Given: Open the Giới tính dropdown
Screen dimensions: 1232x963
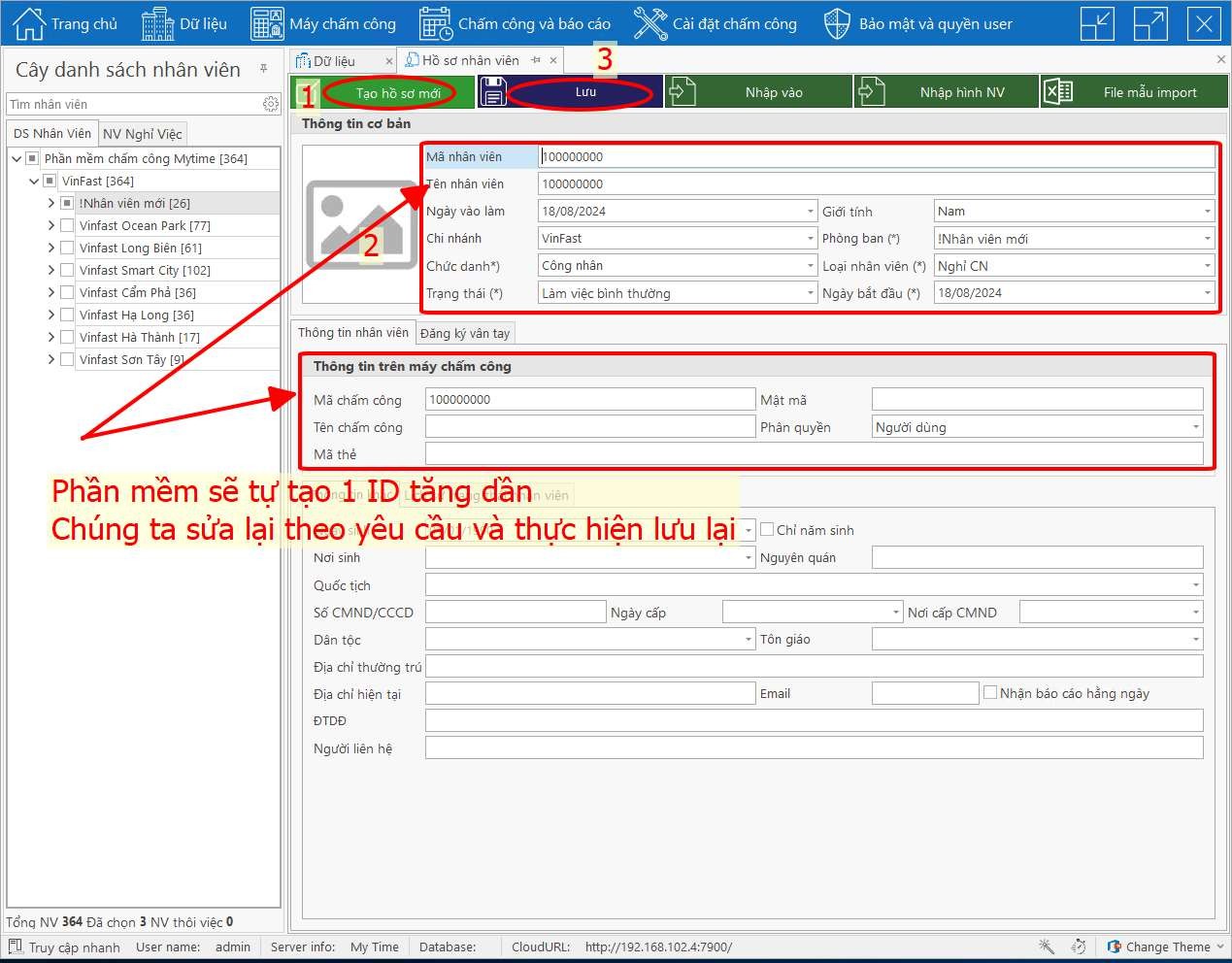Looking at the screenshot, I should tap(1207, 212).
